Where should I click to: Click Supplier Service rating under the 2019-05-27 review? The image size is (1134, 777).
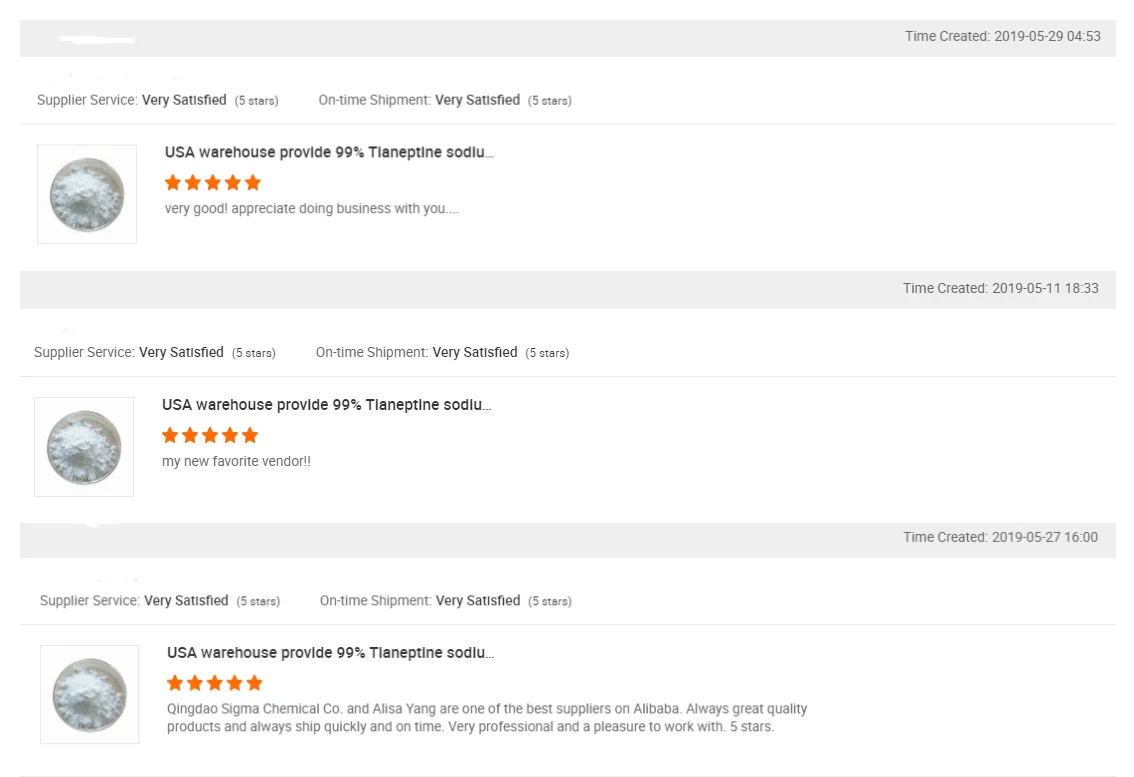click(x=160, y=601)
